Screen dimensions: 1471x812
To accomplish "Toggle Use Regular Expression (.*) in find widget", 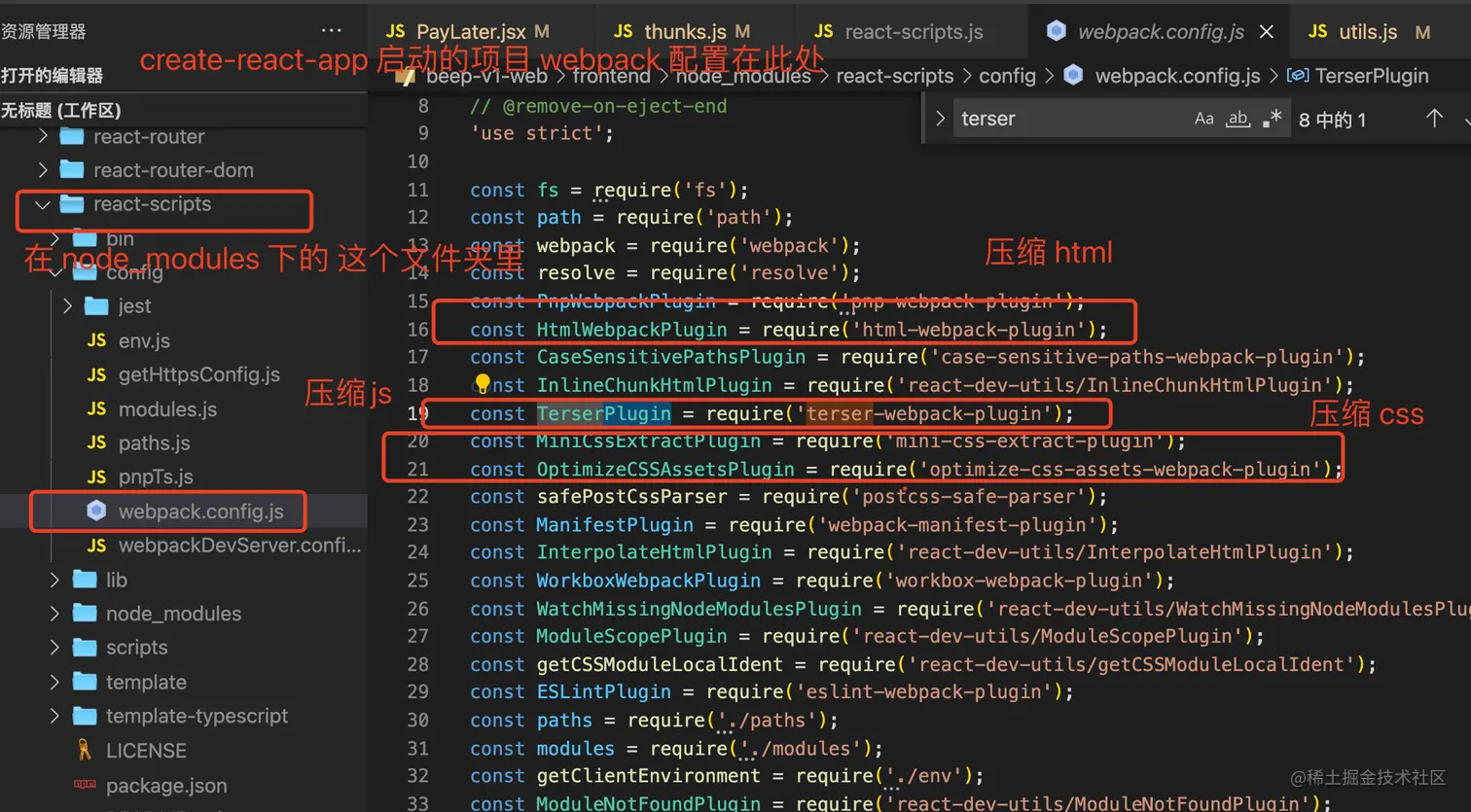I will tap(1272, 119).
